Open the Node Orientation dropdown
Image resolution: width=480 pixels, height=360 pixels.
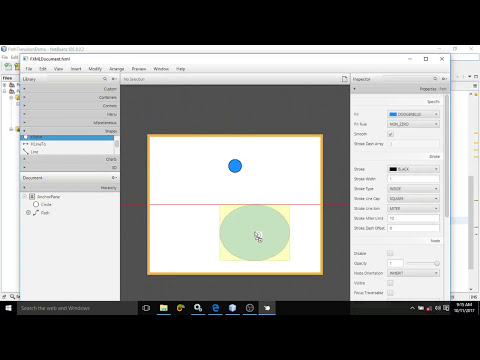(413, 273)
